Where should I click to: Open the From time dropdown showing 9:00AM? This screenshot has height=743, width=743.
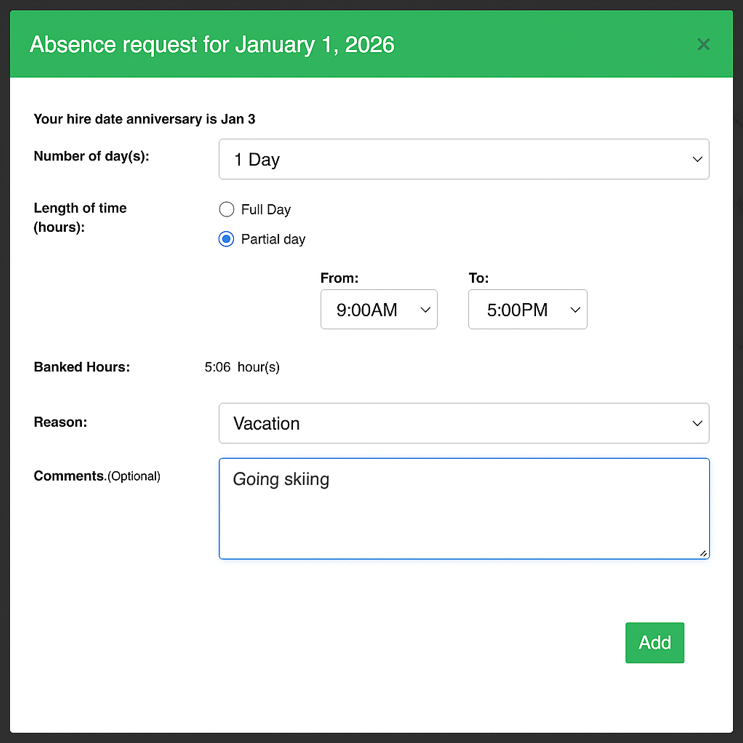[x=378, y=310]
